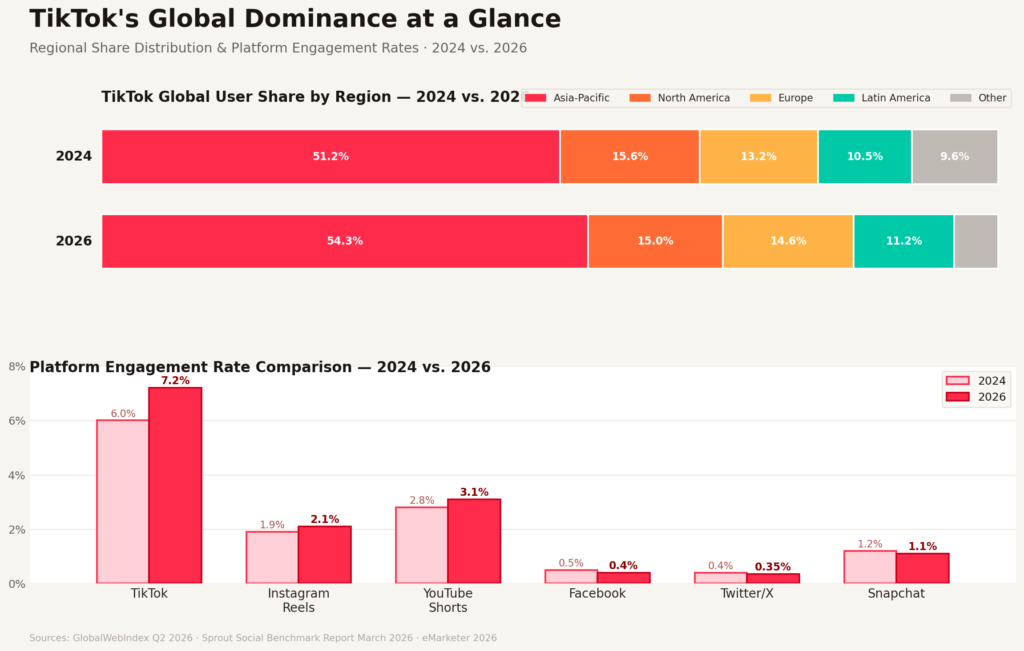The height and width of the screenshot is (651, 1024).
Task: Click the "Other" legend text
Action: coord(992,98)
